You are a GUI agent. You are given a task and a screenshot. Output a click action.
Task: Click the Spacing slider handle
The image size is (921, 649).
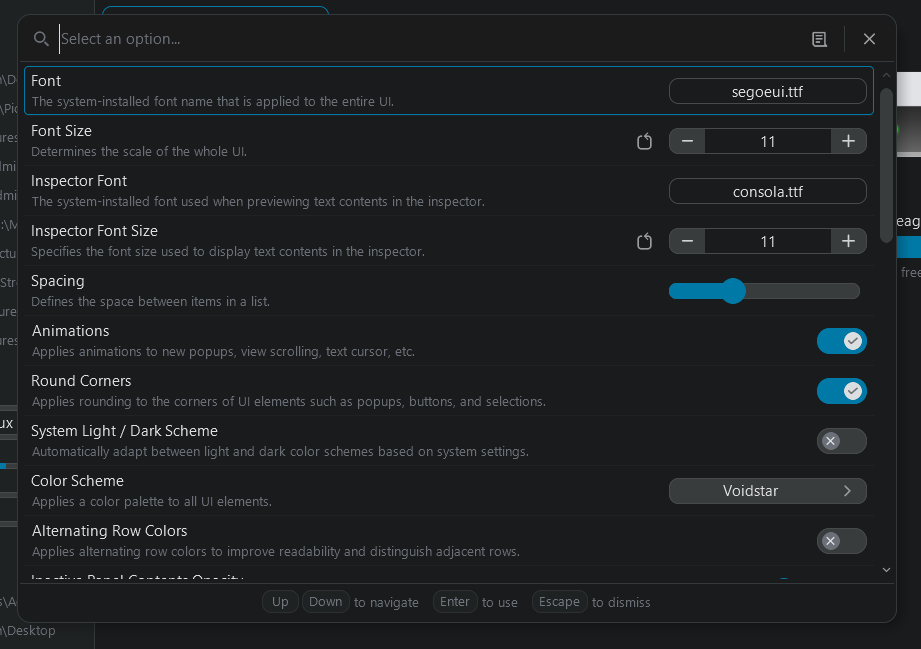[733, 291]
